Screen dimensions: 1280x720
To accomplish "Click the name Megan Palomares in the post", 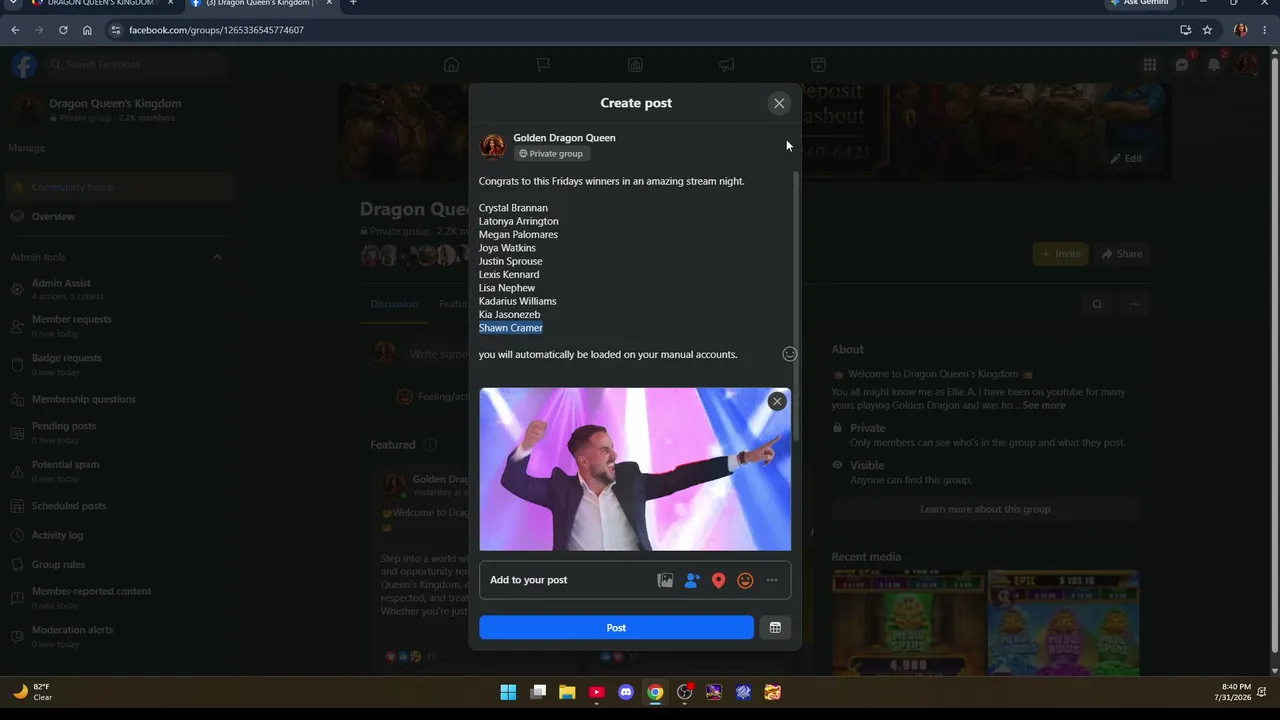I will click(518, 234).
